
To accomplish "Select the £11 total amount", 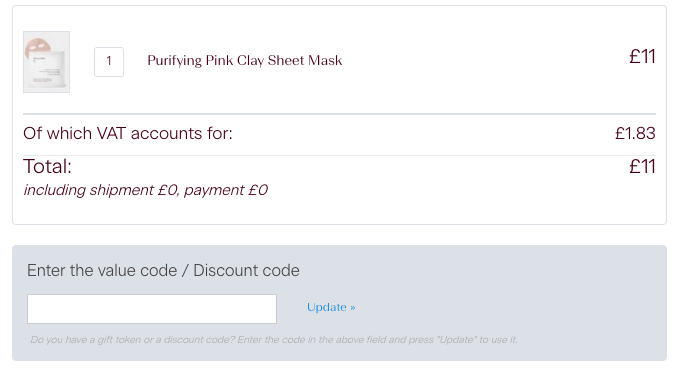I will (x=642, y=167).
